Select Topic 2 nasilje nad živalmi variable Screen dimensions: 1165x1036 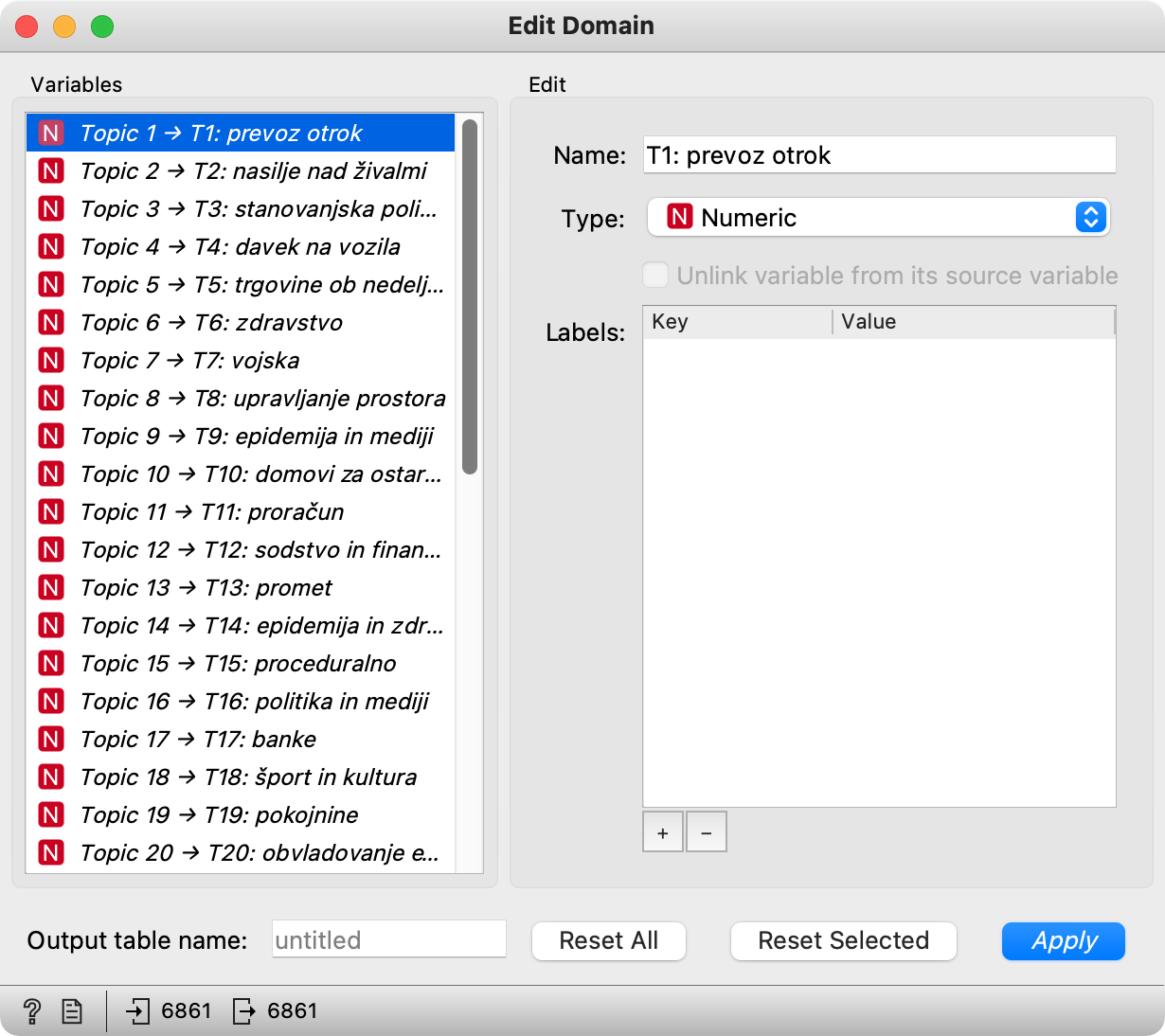(253, 171)
